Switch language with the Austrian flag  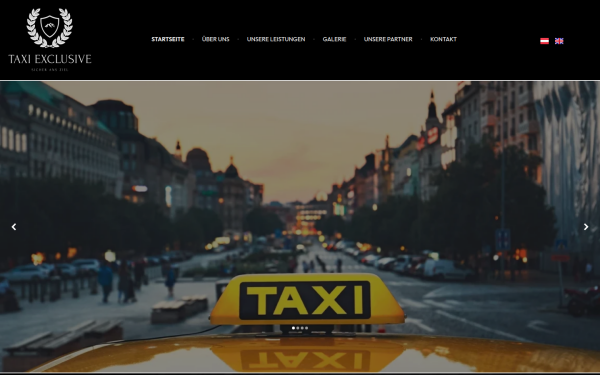click(x=544, y=41)
